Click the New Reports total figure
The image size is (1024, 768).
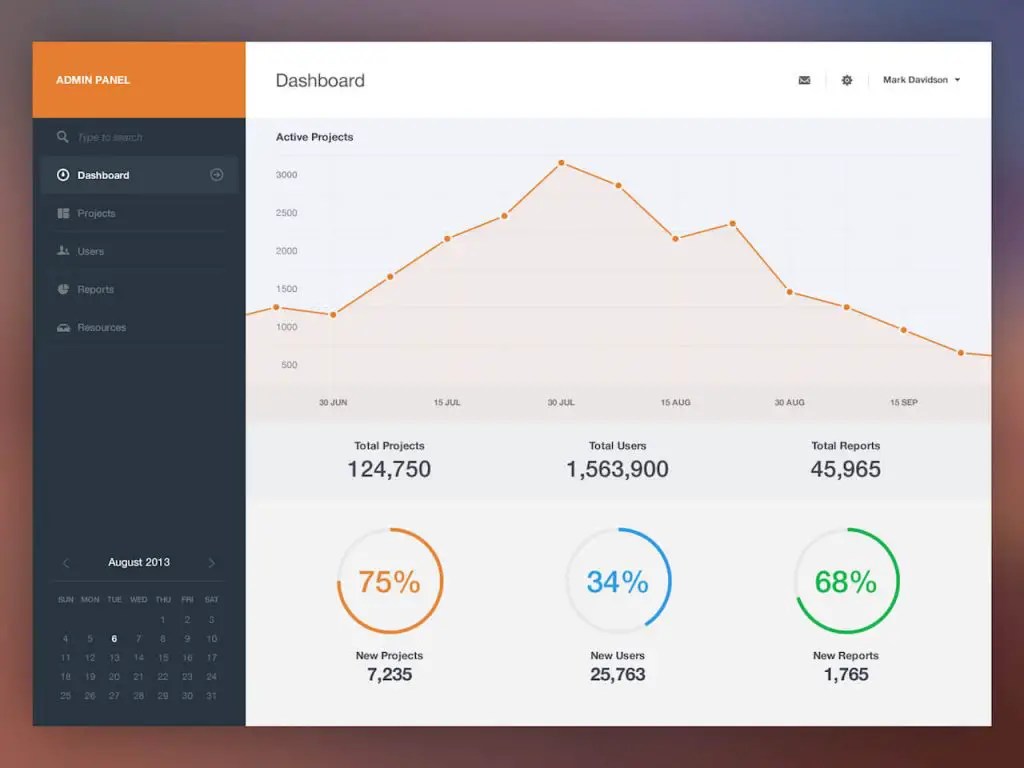point(845,675)
